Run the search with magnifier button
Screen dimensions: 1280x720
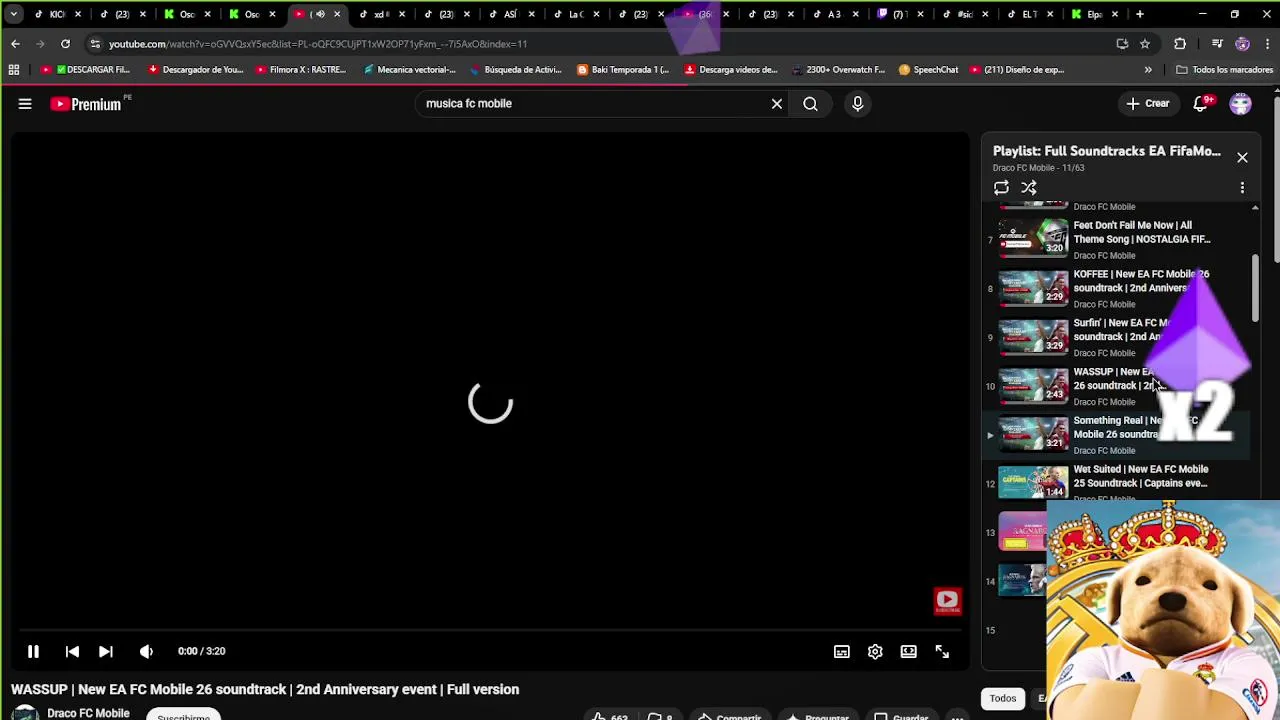[810, 103]
